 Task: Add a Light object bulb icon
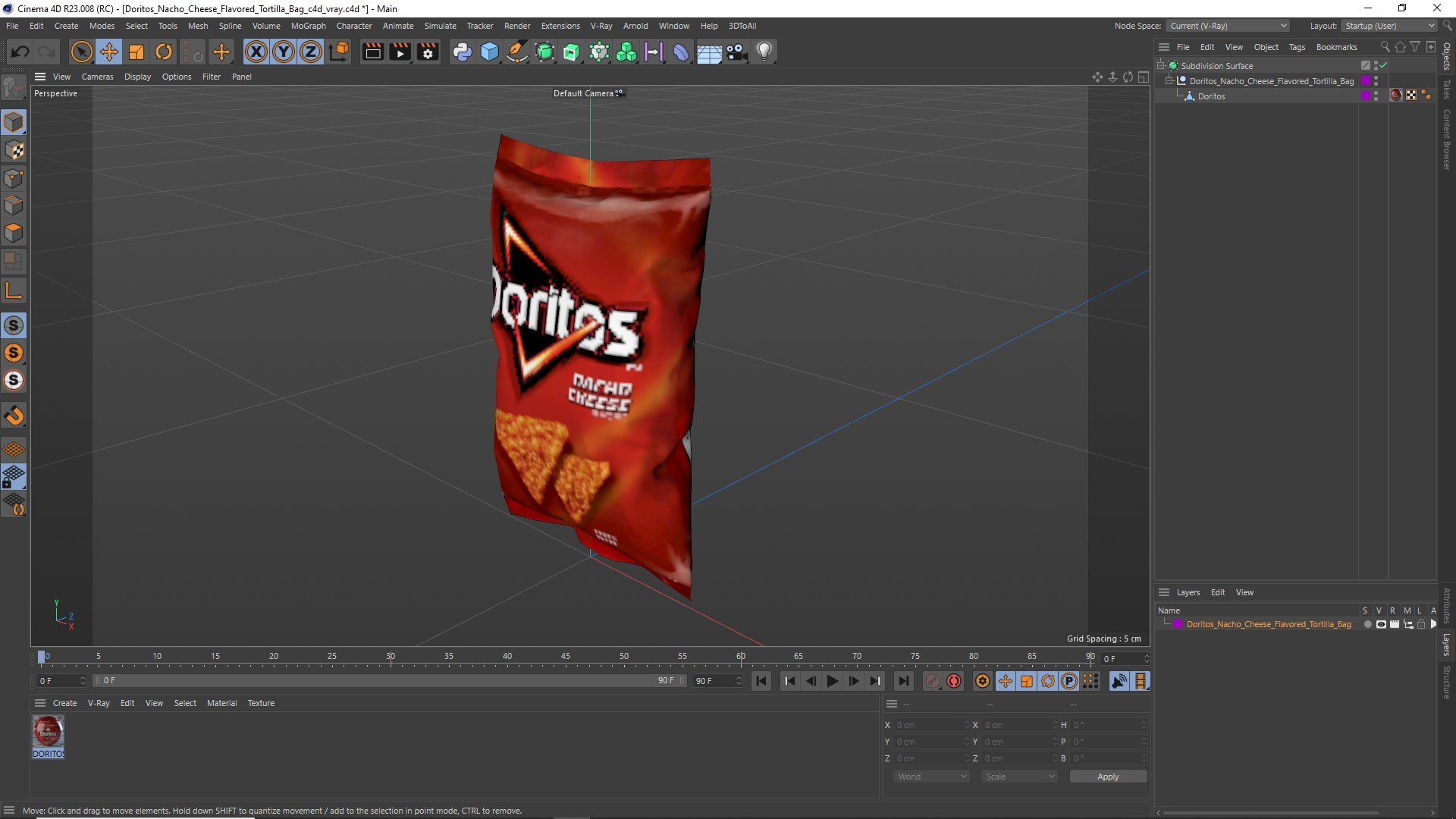coord(764,52)
